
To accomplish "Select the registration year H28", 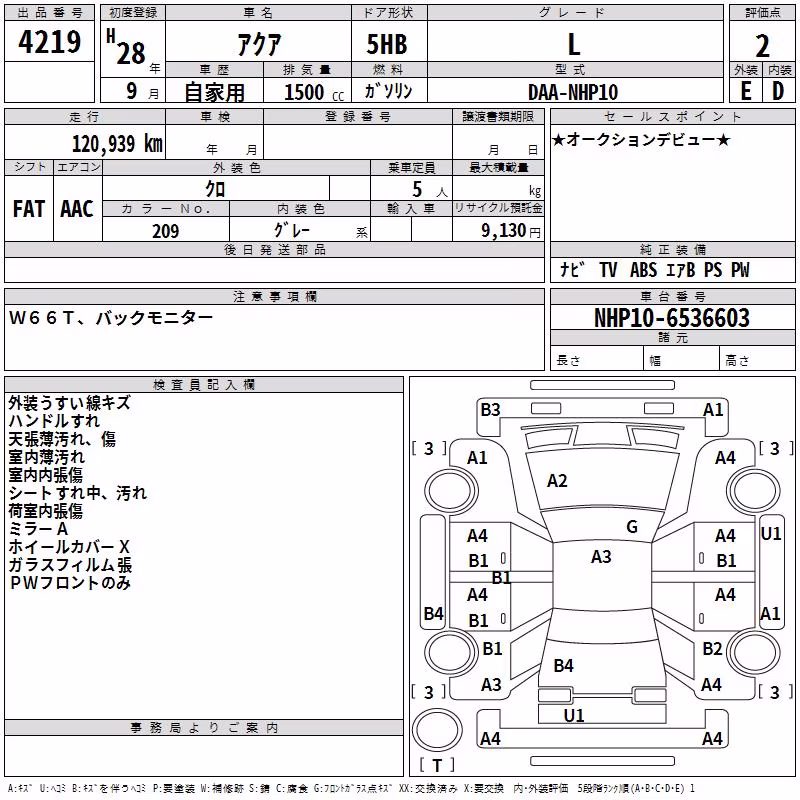I will 126,48.
